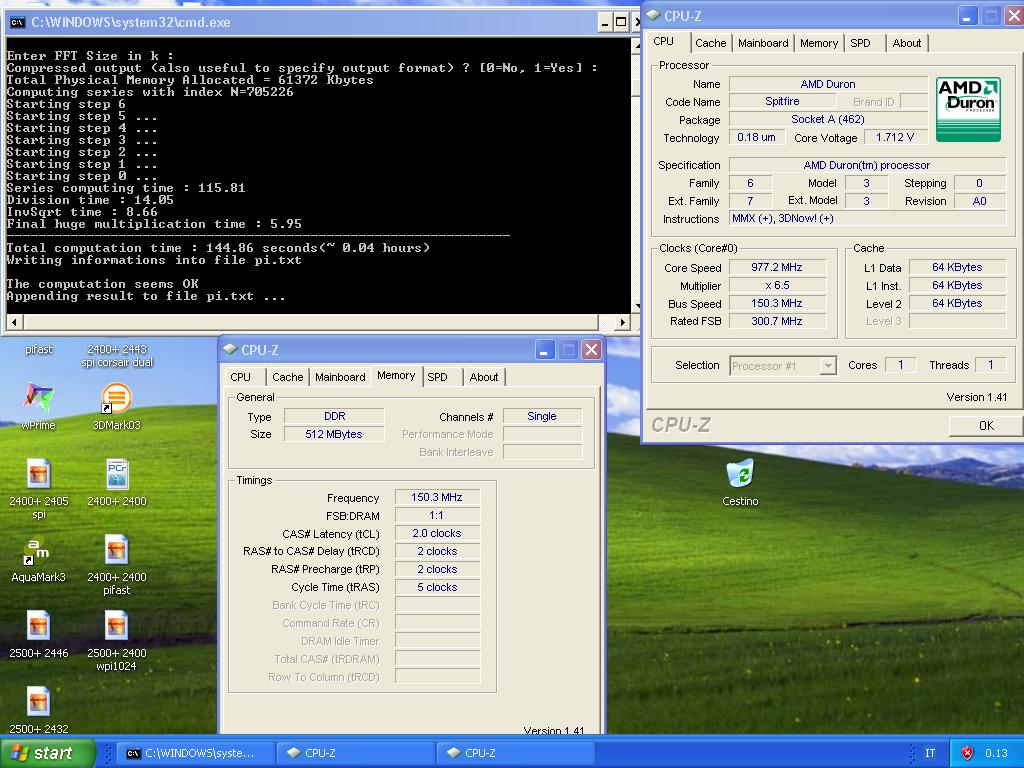Click the taskbar clock showing 0.13

coord(996,753)
